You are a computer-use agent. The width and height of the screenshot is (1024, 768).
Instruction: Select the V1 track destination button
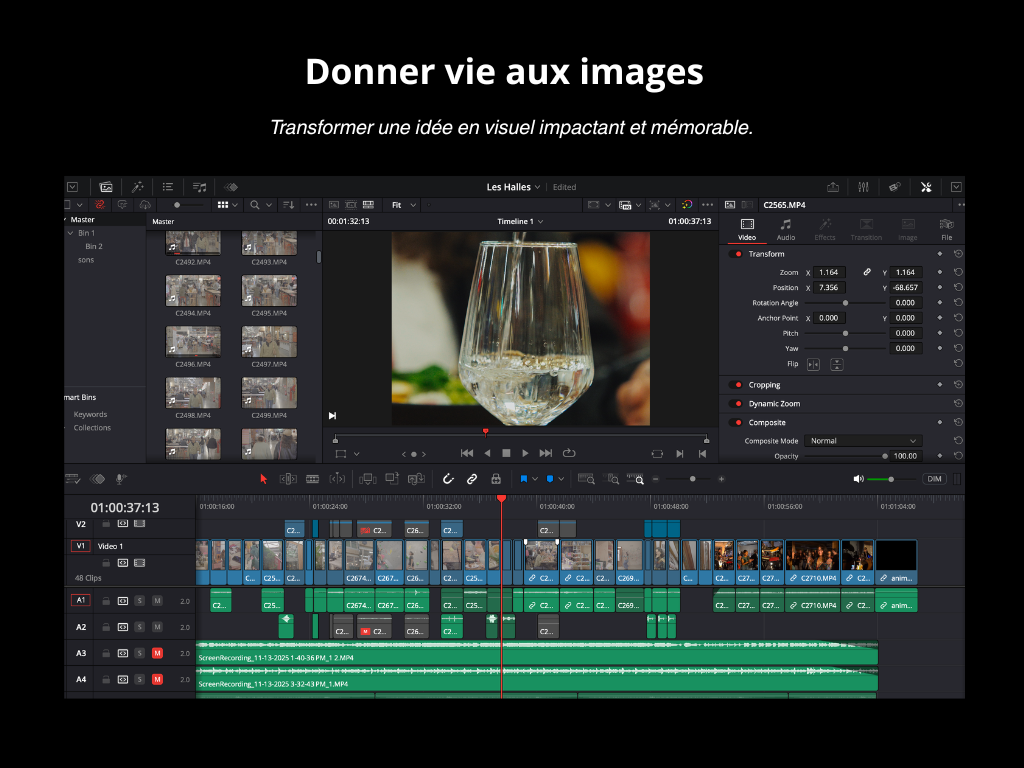click(x=80, y=546)
